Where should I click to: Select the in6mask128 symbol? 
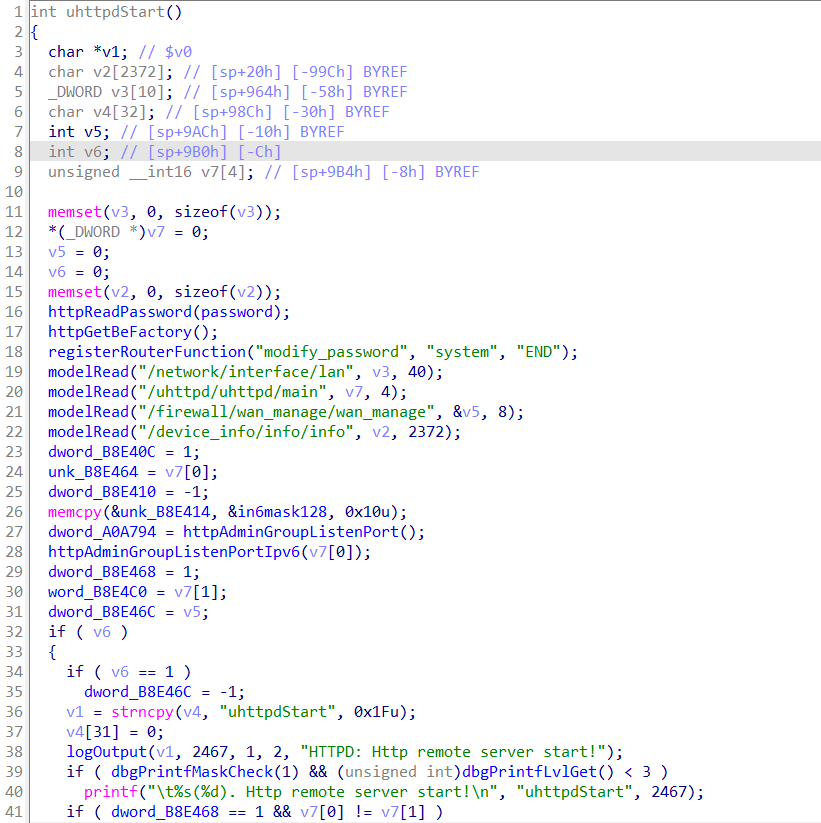[x=282, y=512]
